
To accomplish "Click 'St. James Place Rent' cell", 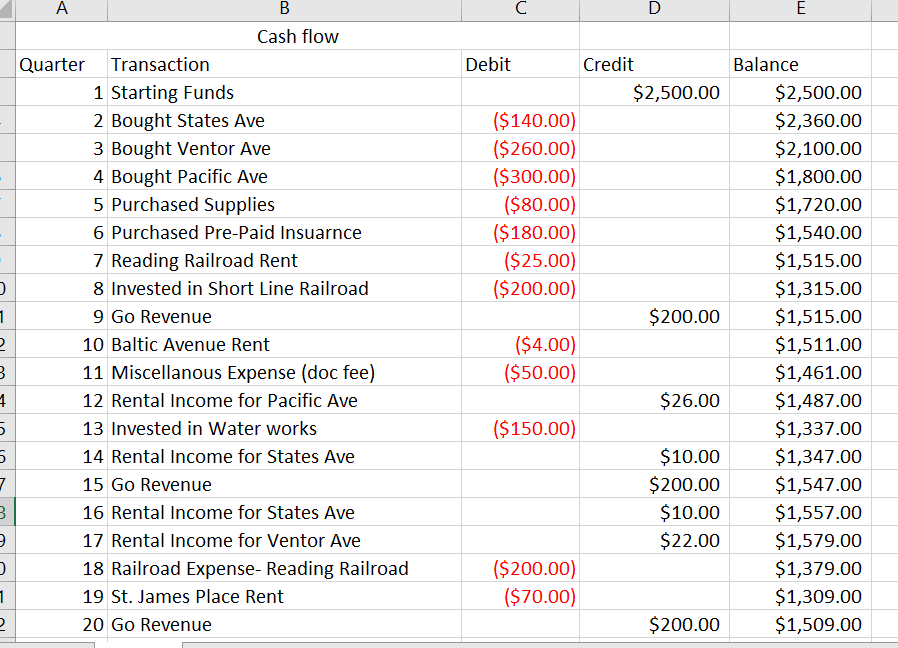I will point(284,596).
